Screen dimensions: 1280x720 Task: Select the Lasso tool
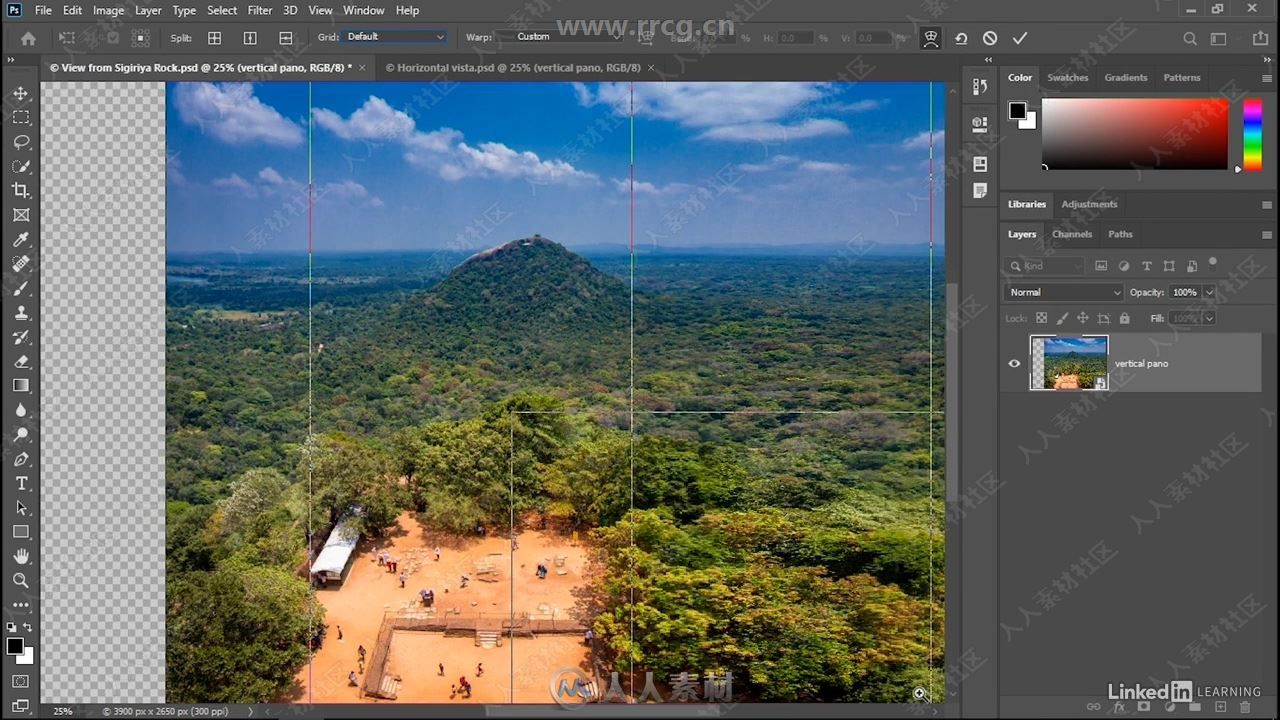click(20, 141)
